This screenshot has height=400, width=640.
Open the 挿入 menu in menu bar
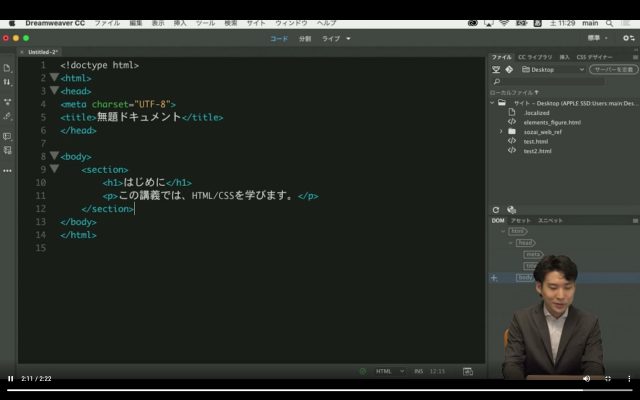(180, 23)
